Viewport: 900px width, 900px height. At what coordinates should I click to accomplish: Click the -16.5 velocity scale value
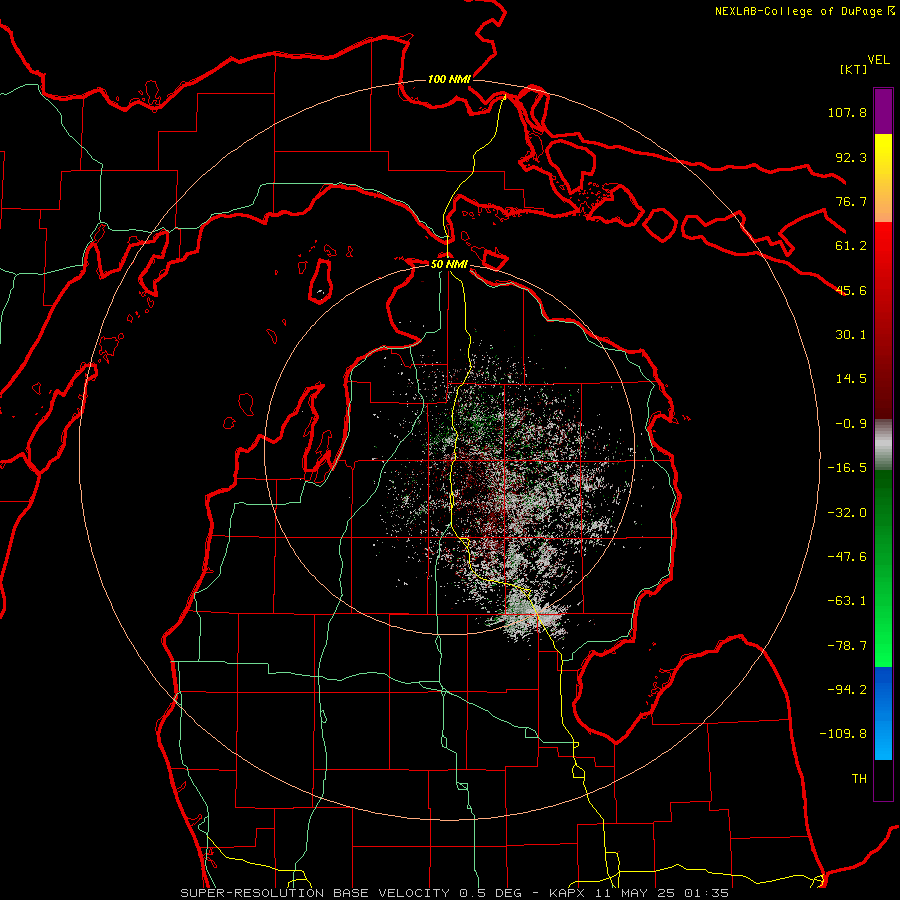(x=847, y=468)
